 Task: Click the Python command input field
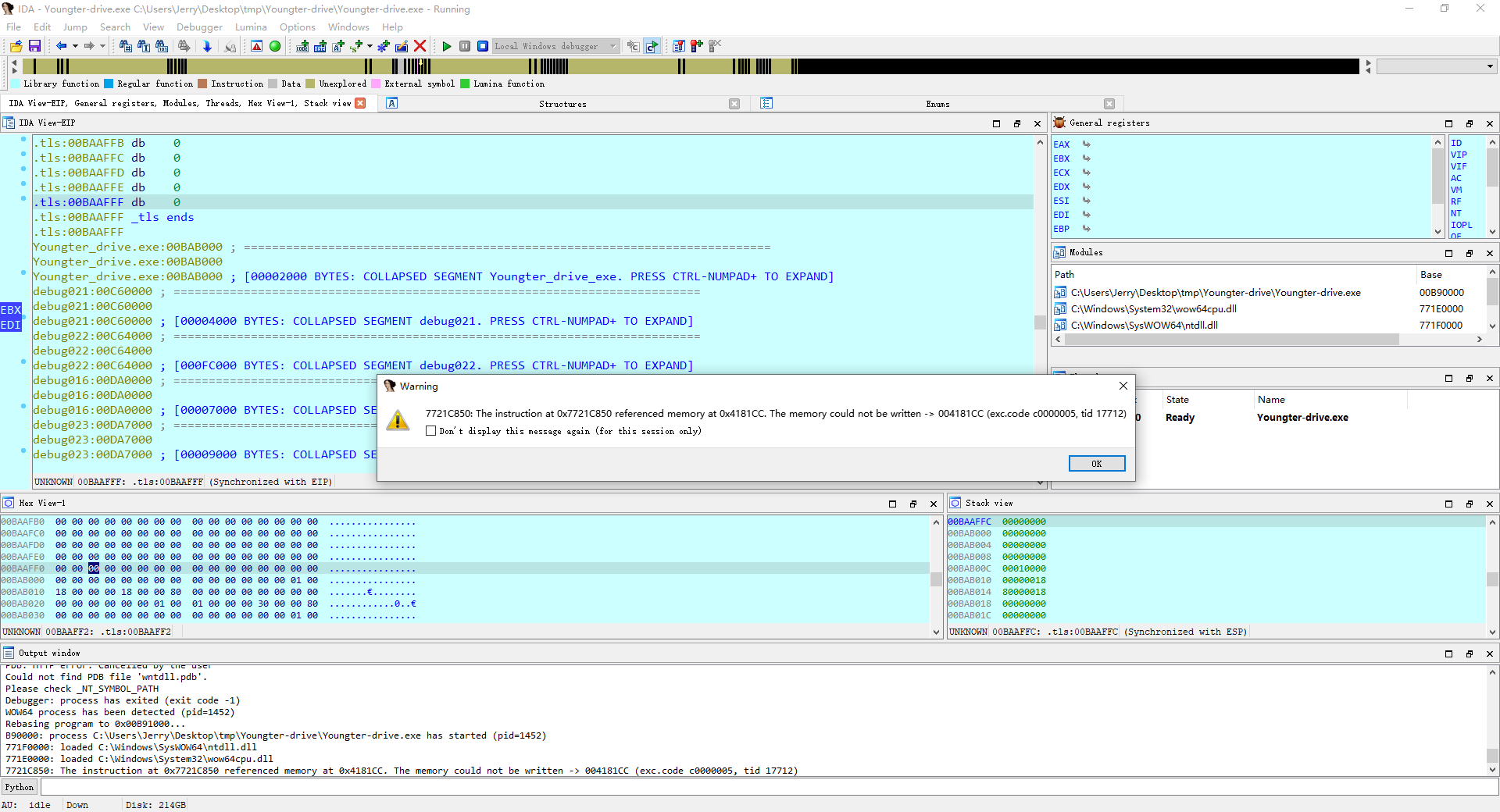click(x=769, y=787)
